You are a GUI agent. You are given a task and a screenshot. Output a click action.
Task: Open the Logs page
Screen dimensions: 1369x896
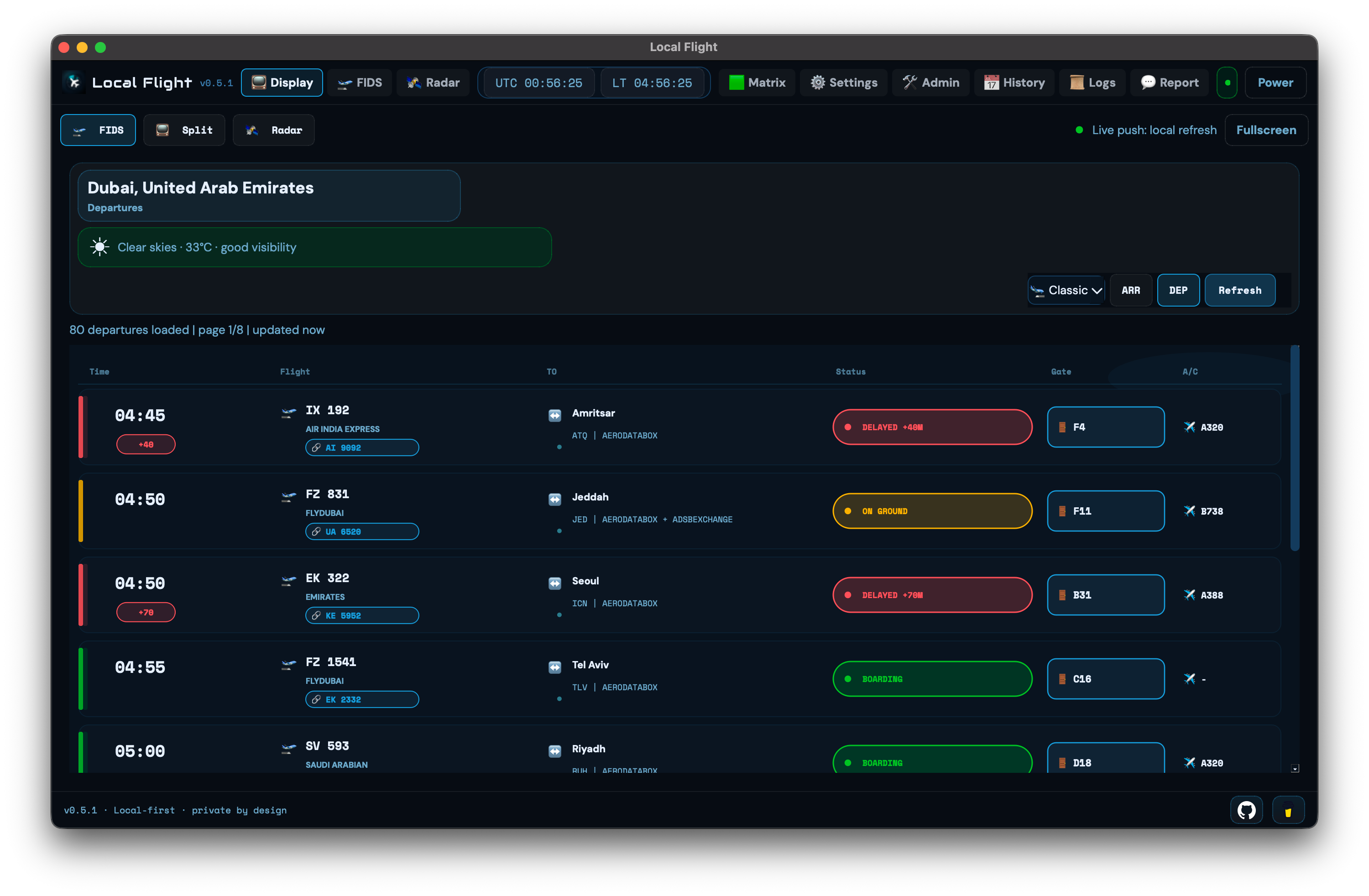pos(1092,83)
